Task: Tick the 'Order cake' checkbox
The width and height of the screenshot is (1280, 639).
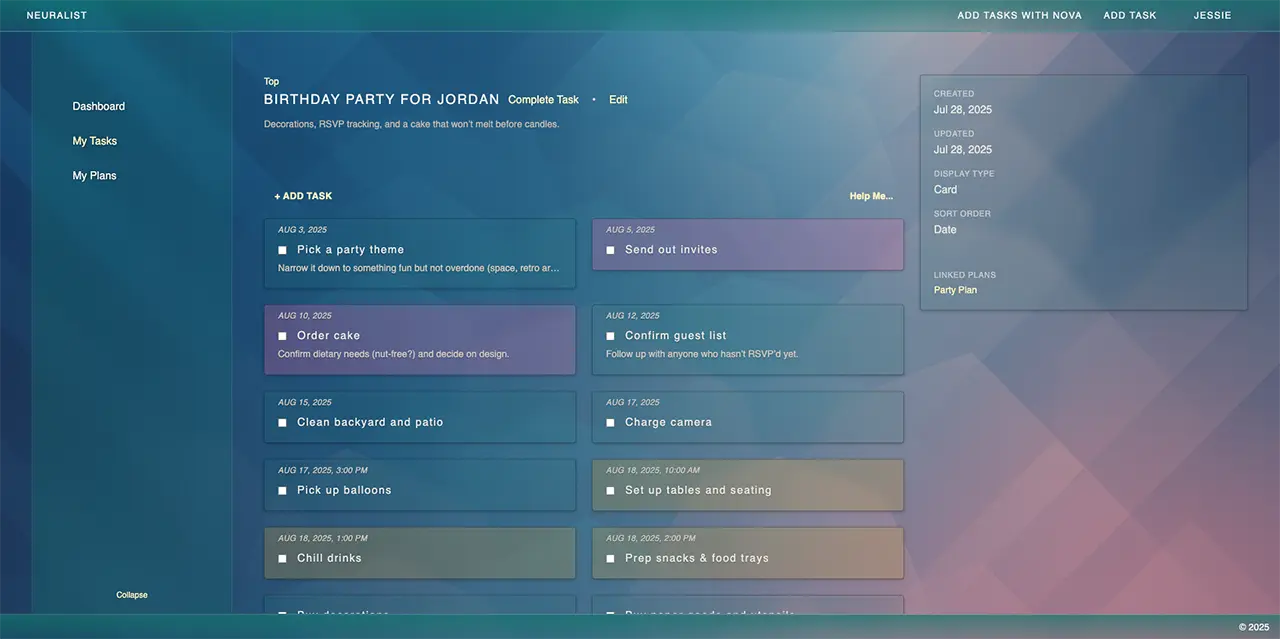Action: (281, 335)
